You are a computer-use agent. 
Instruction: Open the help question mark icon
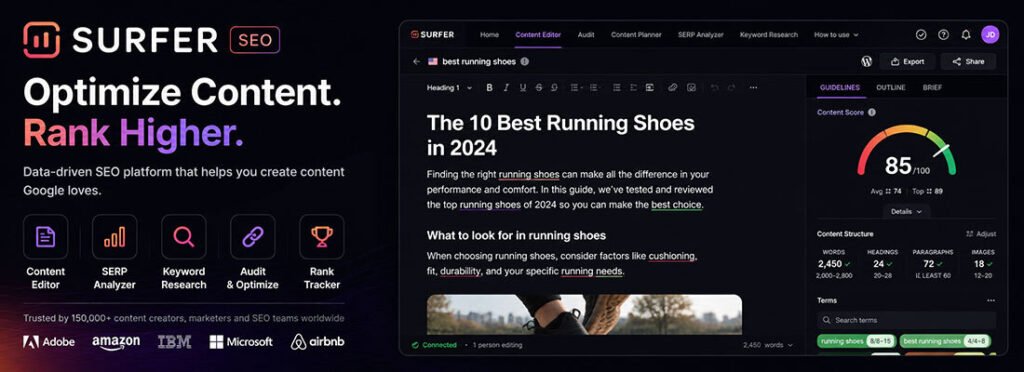943,35
